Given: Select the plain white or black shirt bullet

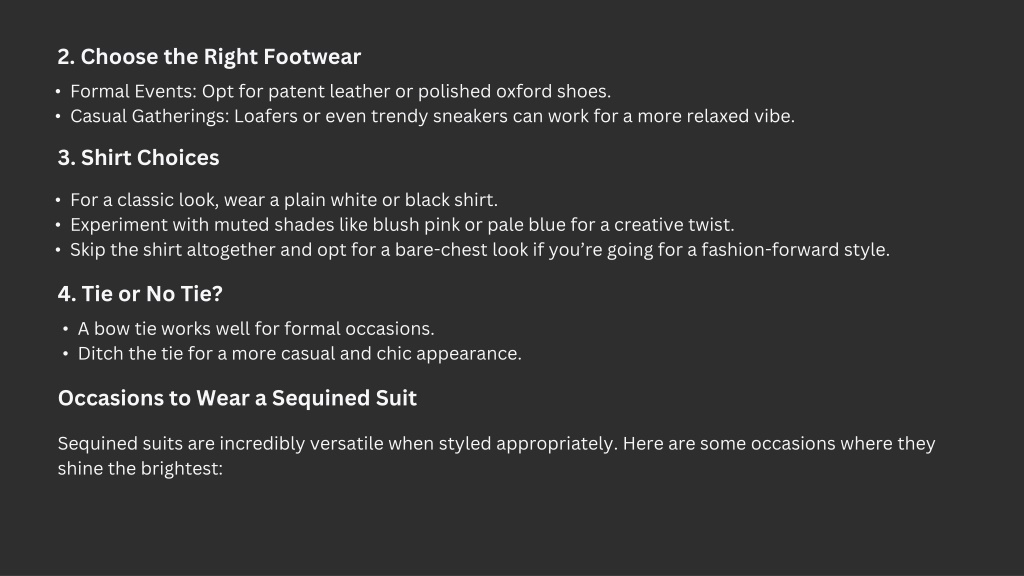Looking at the screenshot, I should click(x=284, y=200).
